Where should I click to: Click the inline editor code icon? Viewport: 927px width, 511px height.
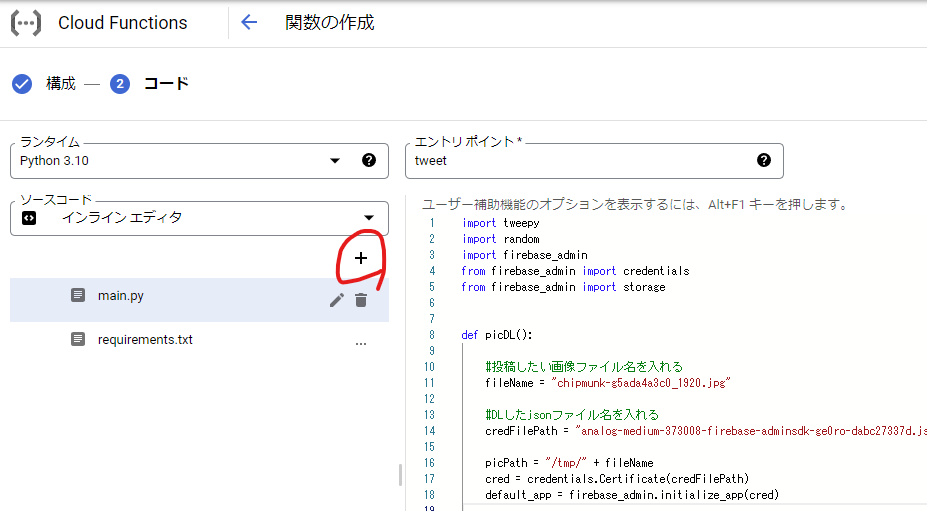tap(29, 218)
